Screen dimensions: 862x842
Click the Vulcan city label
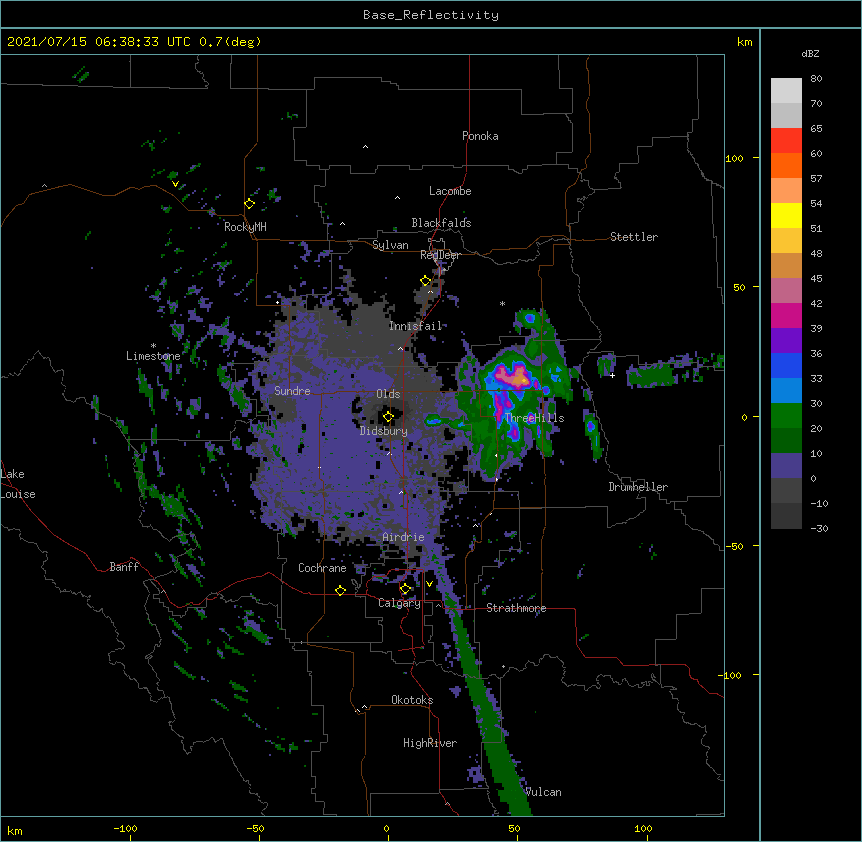coord(543,792)
